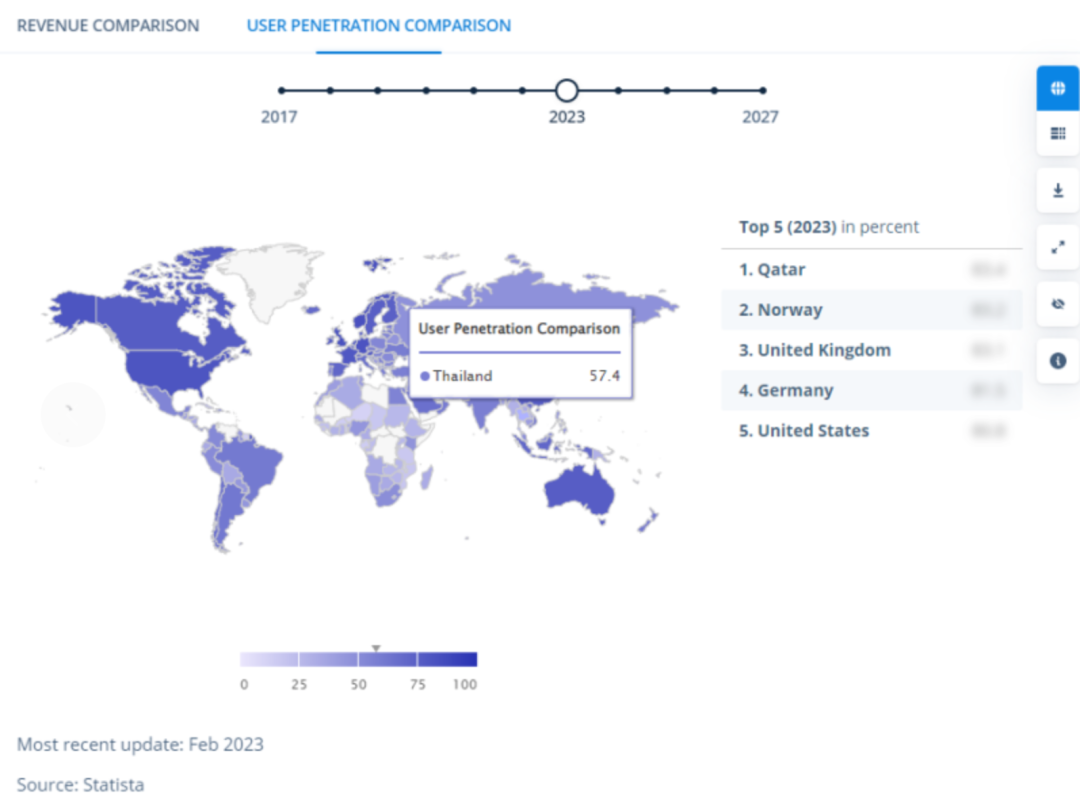Select User Penetration Comparison tab
This screenshot has height=801, width=1080.
pos(378,26)
